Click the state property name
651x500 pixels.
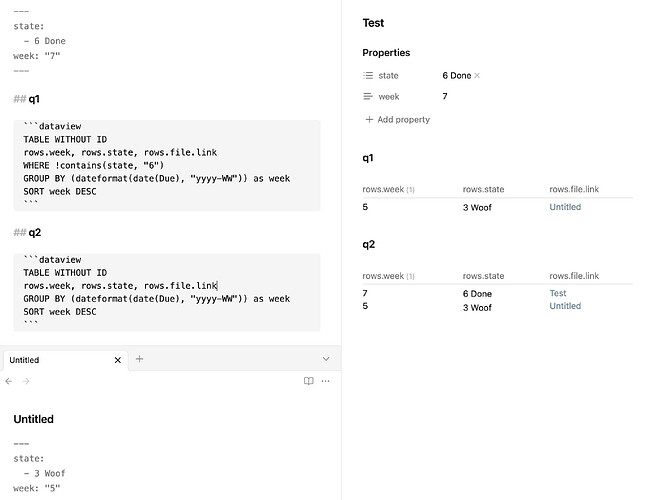point(388,76)
